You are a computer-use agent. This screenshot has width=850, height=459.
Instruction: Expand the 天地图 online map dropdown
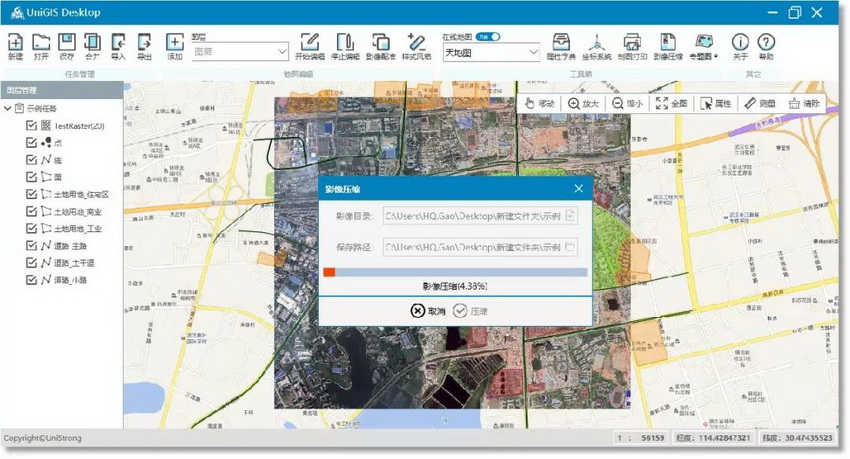[490, 51]
